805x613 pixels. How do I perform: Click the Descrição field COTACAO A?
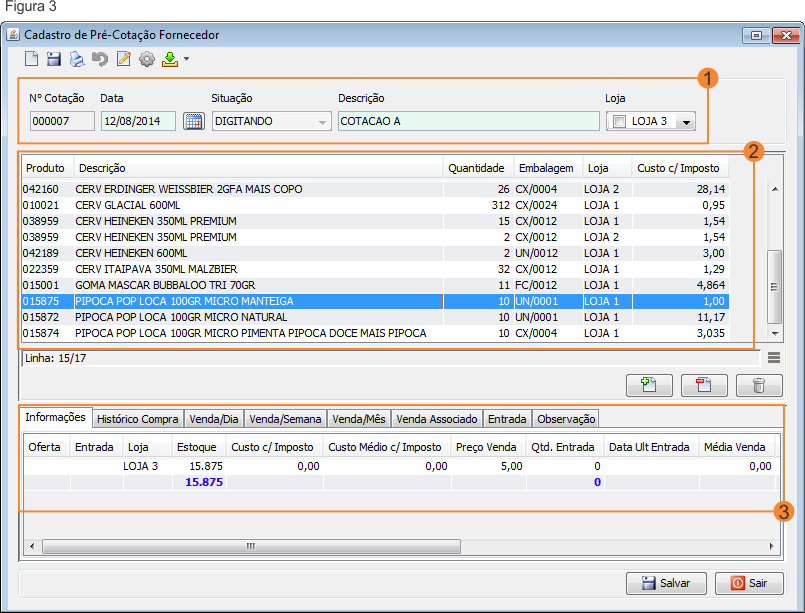point(469,121)
